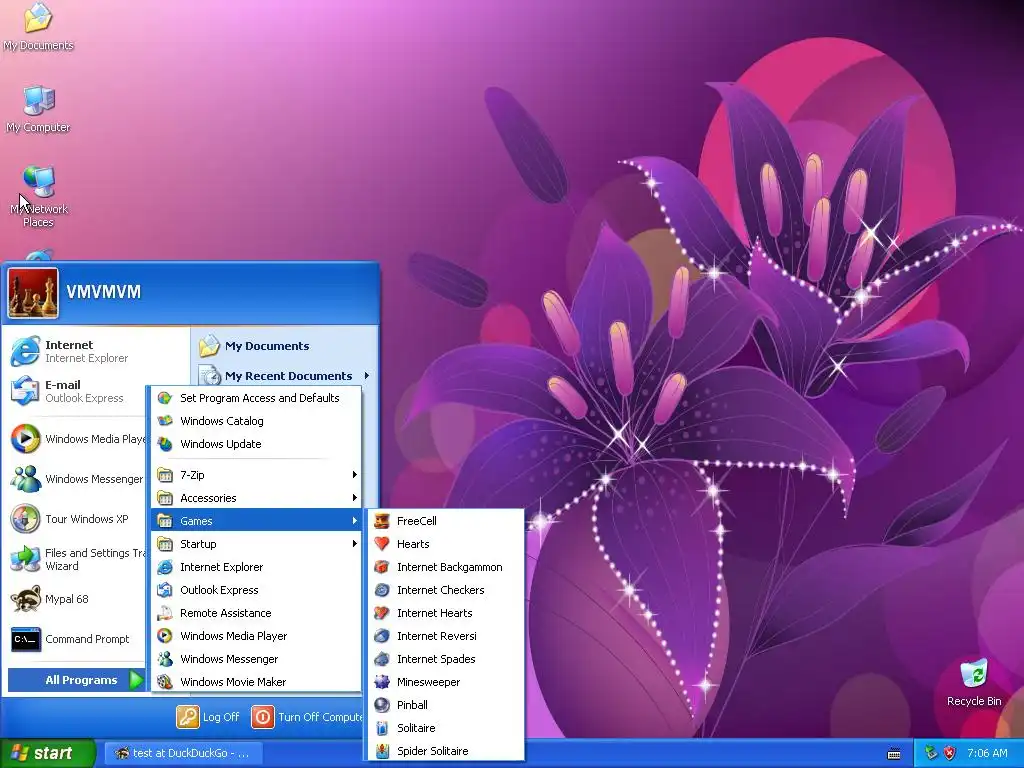Click the Remote Assistance icon
Screen dimensions: 1024x768
click(165, 613)
